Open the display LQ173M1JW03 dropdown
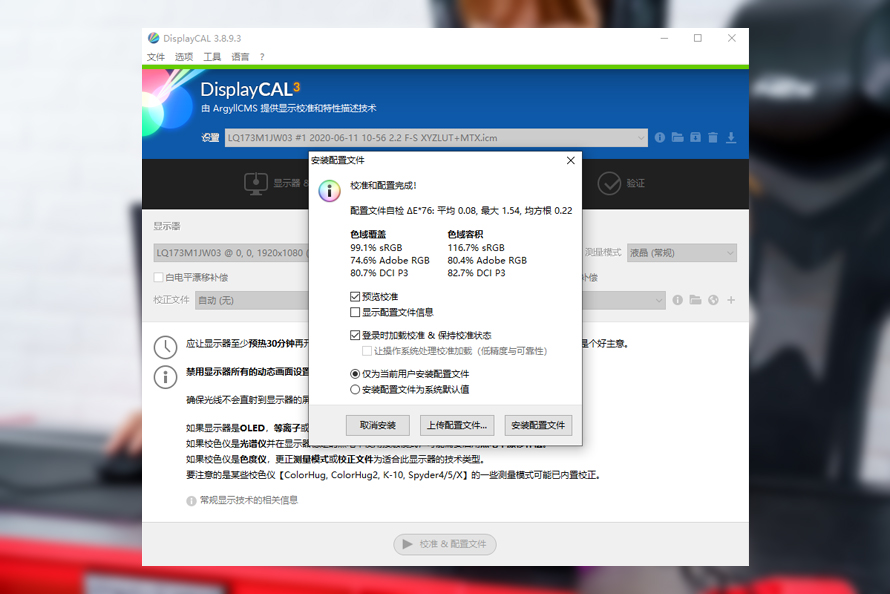The height and width of the screenshot is (594, 890). point(231,253)
